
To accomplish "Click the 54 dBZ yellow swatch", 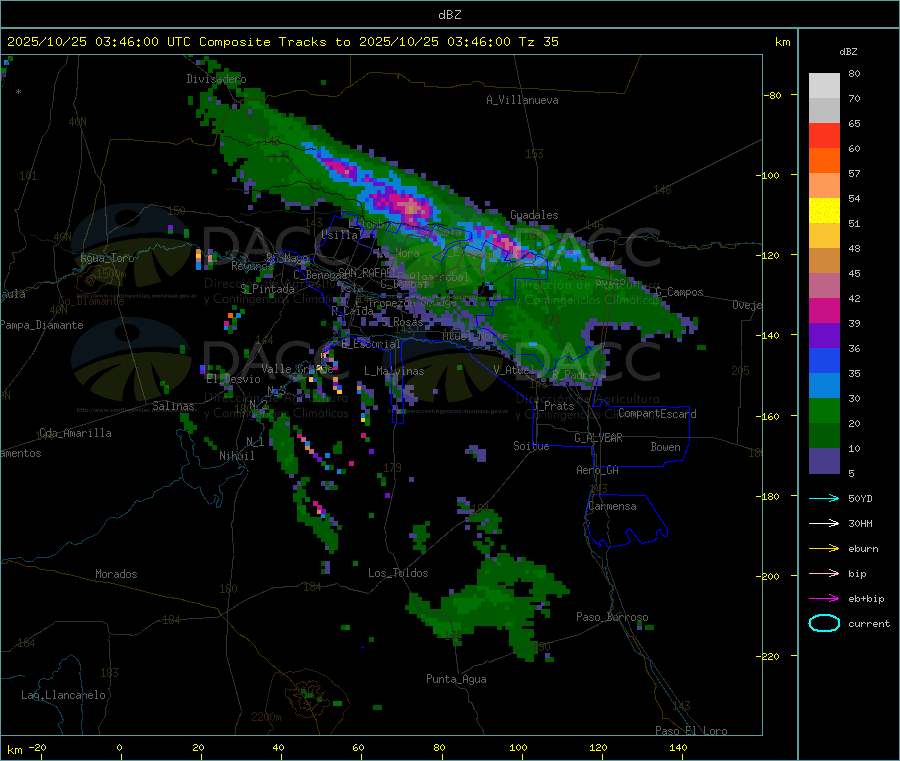I will [x=824, y=211].
